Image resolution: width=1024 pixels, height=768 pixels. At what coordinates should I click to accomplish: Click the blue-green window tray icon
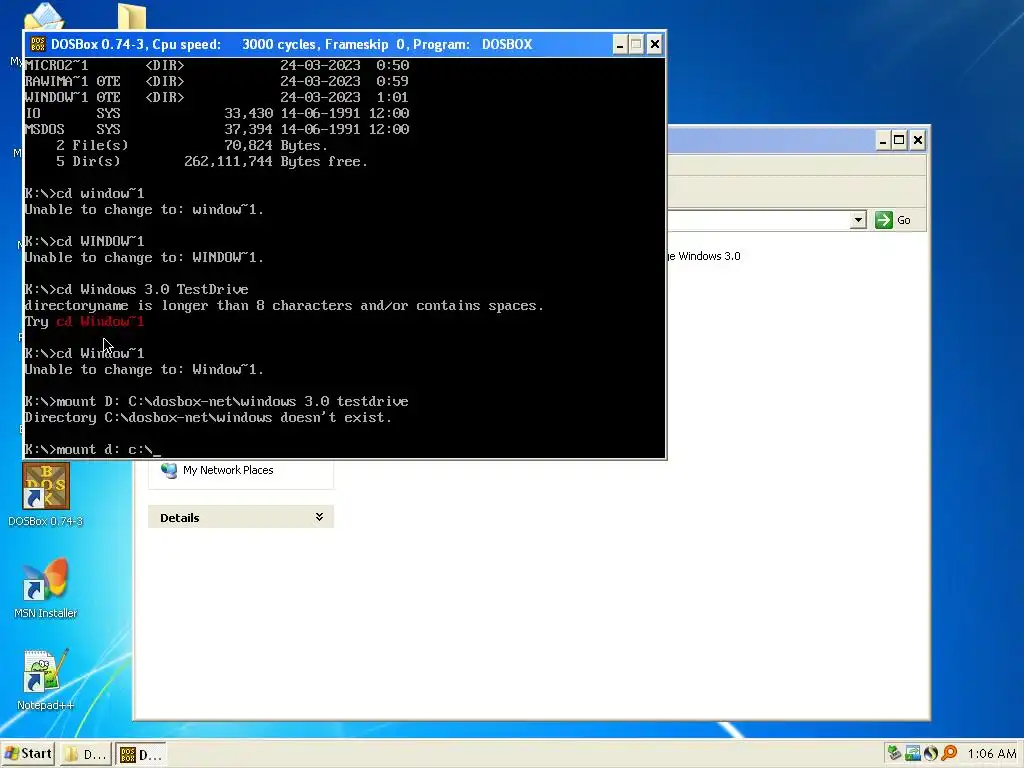pos(912,753)
